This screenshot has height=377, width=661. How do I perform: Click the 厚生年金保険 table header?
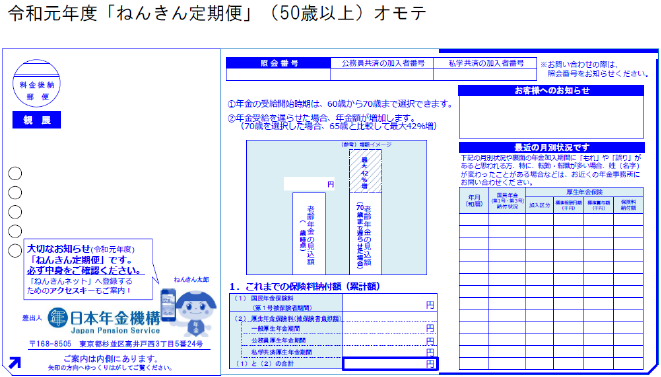(584, 192)
